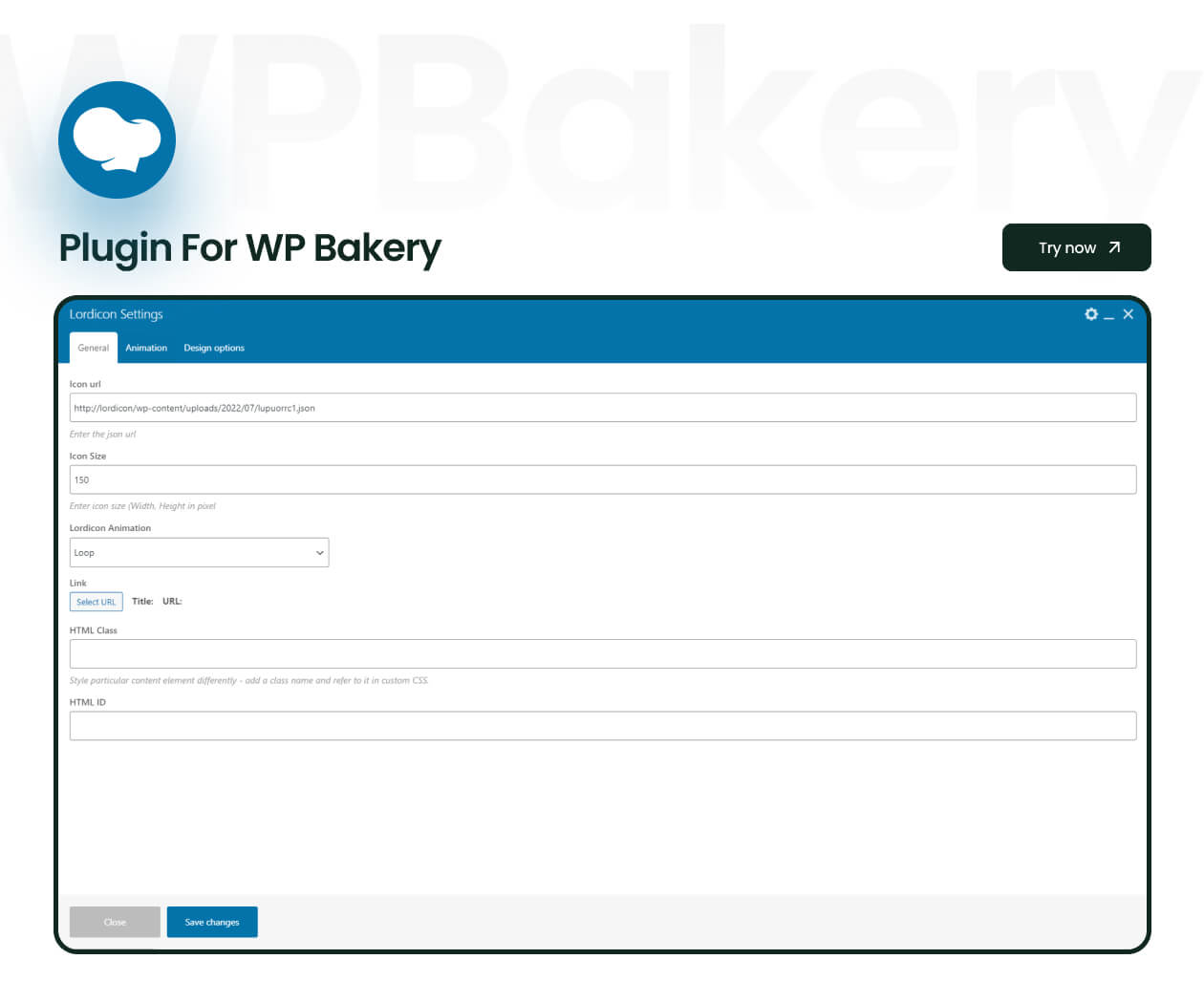This screenshot has height=1002, width=1204.
Task: Click the arrow icon in Try now button
Action: pos(1114,247)
